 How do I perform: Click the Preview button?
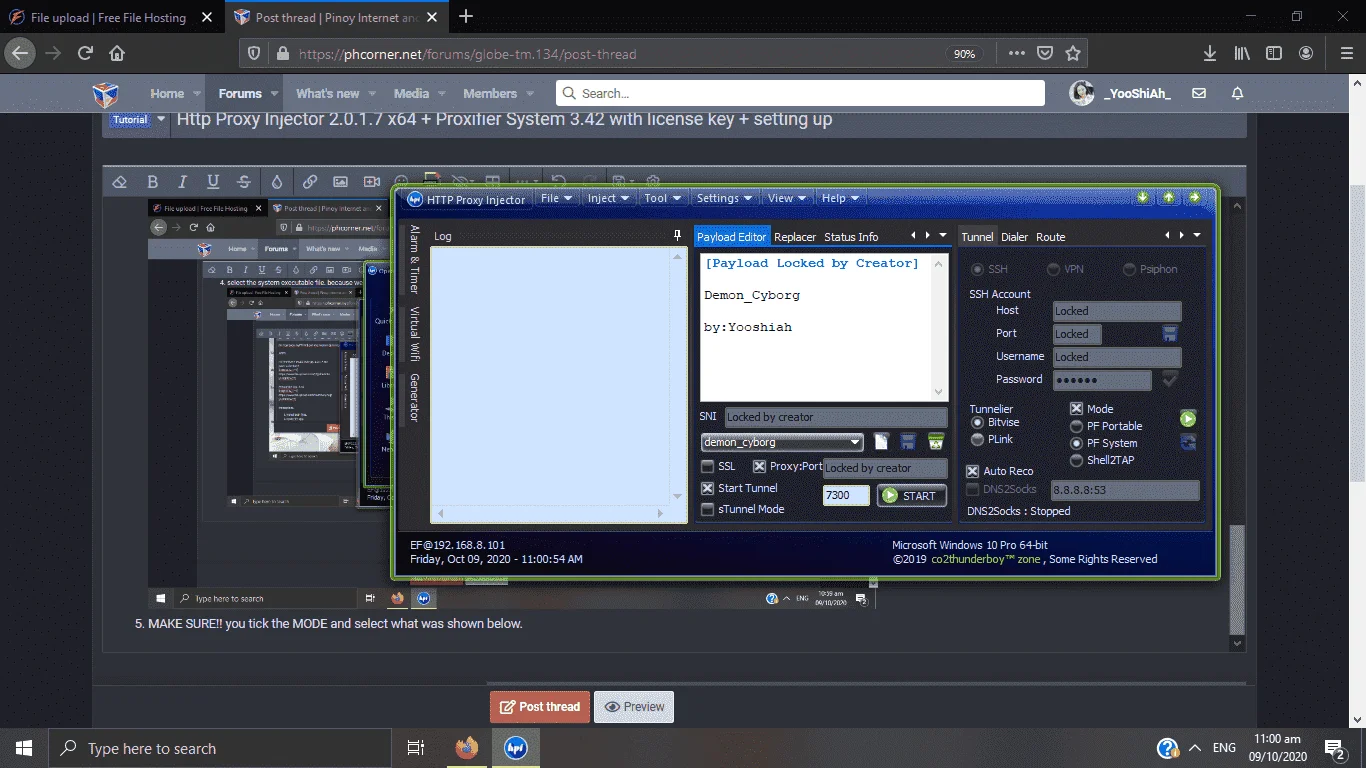coord(634,707)
